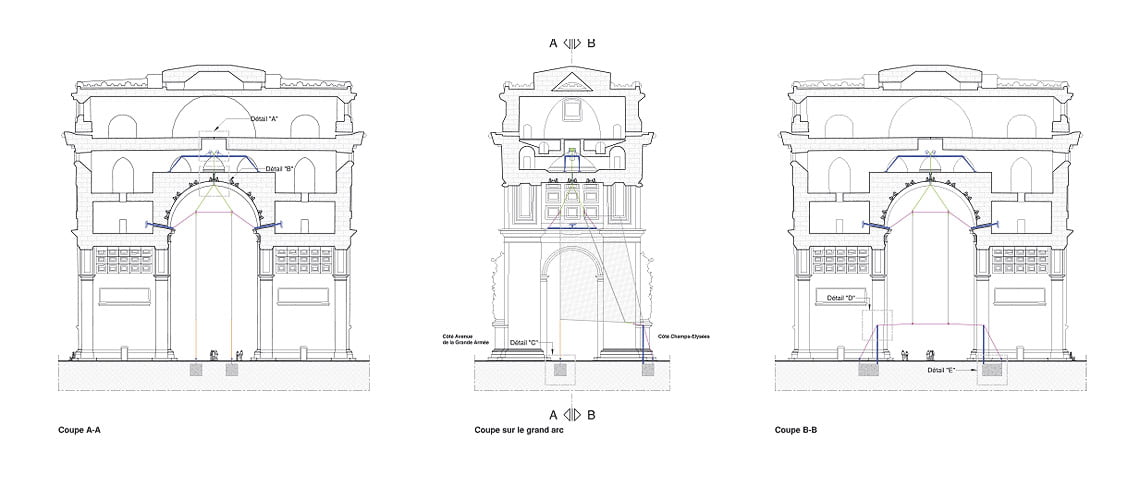Viewport: 1140px width, 489px height.
Task: Click the "Coupe A-A" caption
Action: 79,430
